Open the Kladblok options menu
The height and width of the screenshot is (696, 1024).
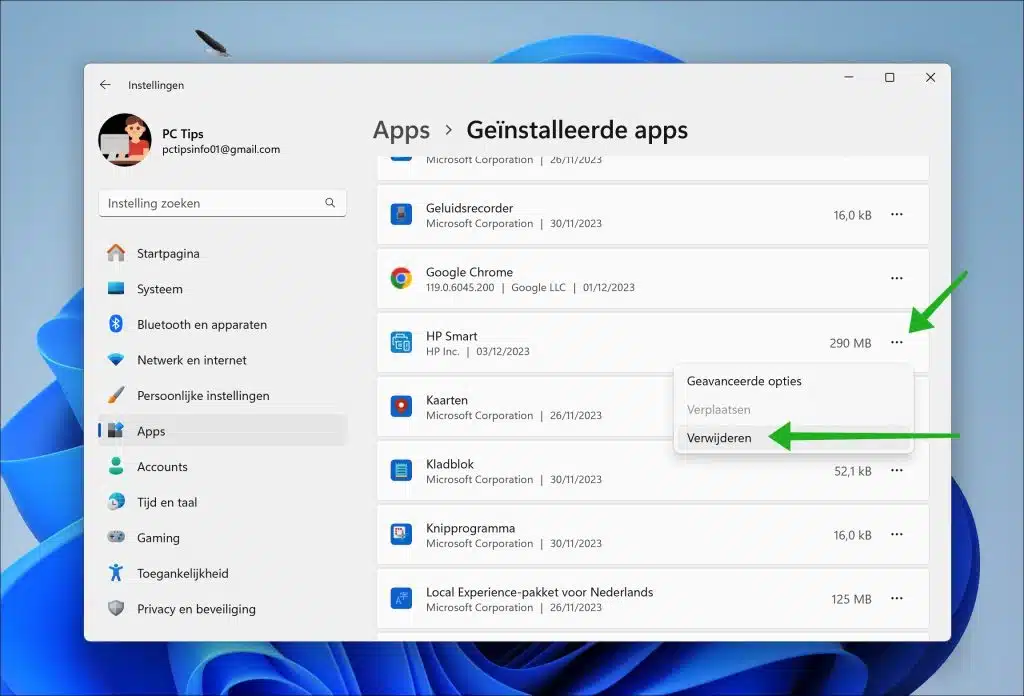[x=896, y=470]
